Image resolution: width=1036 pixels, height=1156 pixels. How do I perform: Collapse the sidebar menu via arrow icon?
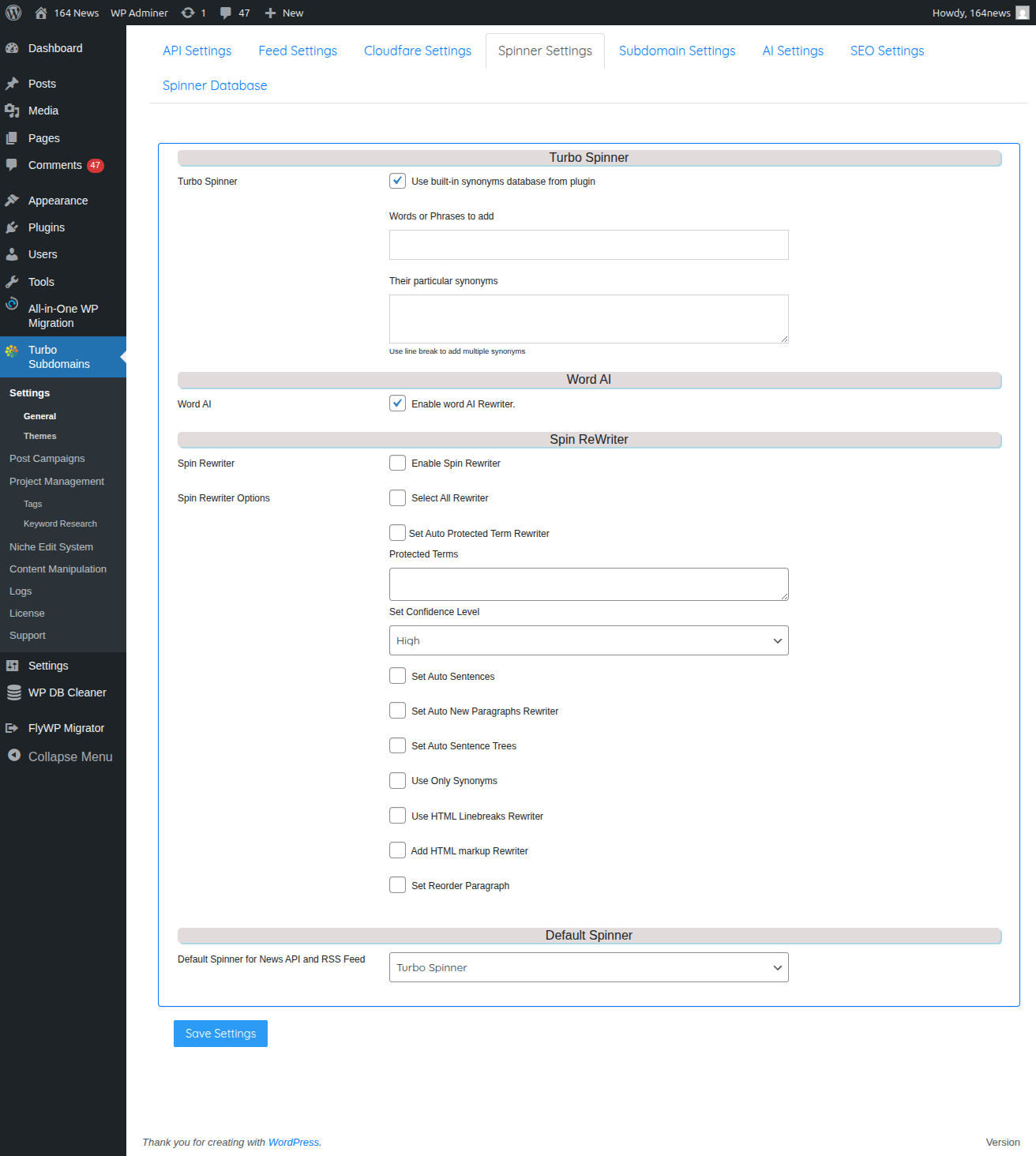pyautogui.click(x=13, y=756)
